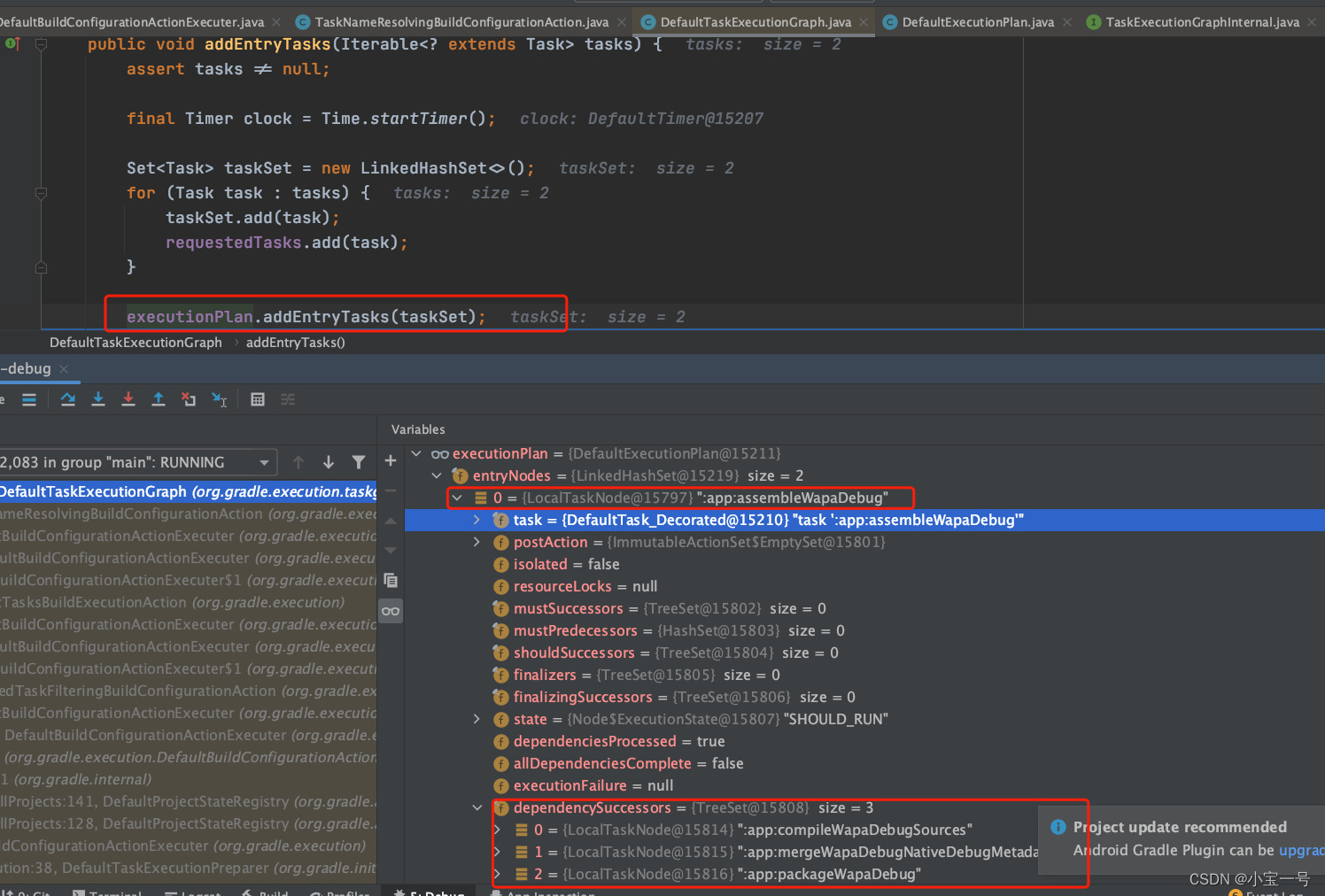This screenshot has height=896, width=1325.
Task: Remove watch using minus icon
Action: [391, 490]
